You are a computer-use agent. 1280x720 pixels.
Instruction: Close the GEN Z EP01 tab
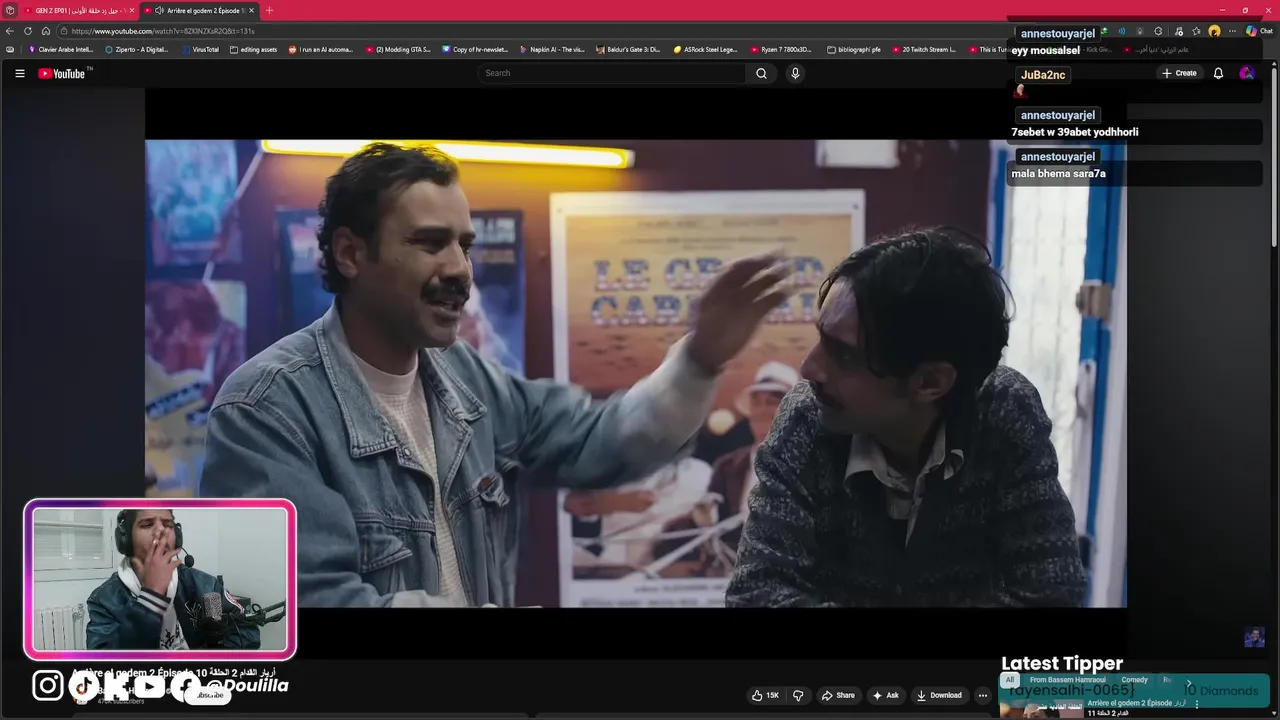click(131, 10)
